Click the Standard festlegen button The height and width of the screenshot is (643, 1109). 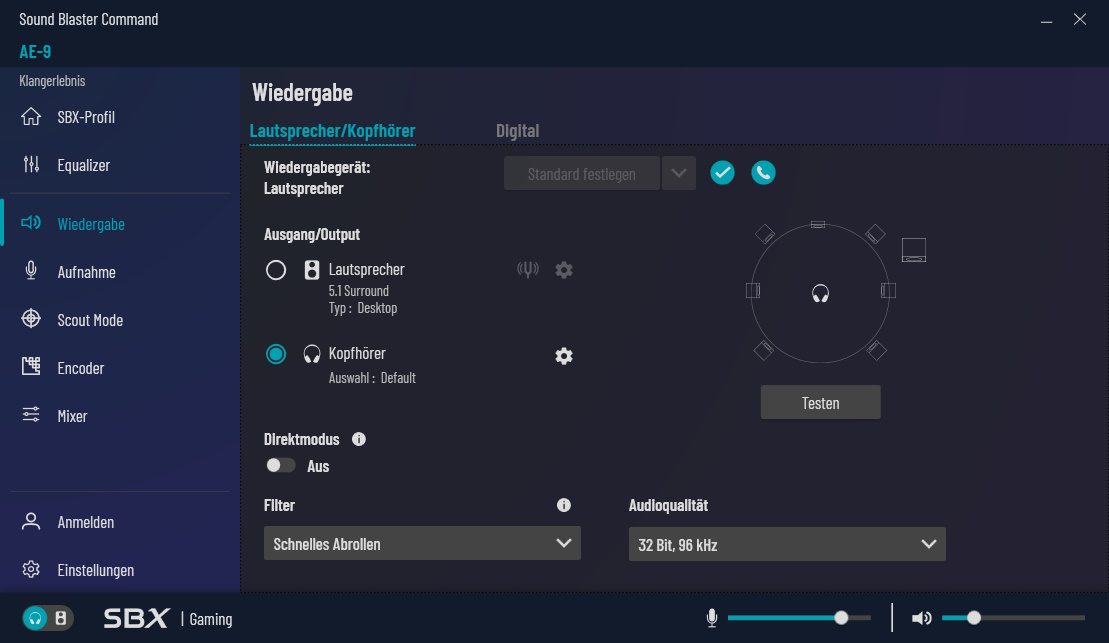point(581,173)
